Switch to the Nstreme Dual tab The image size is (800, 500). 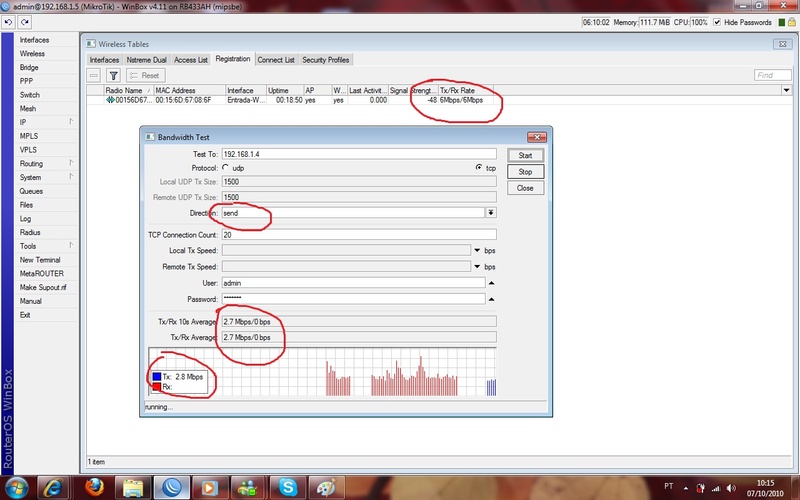tap(146, 60)
